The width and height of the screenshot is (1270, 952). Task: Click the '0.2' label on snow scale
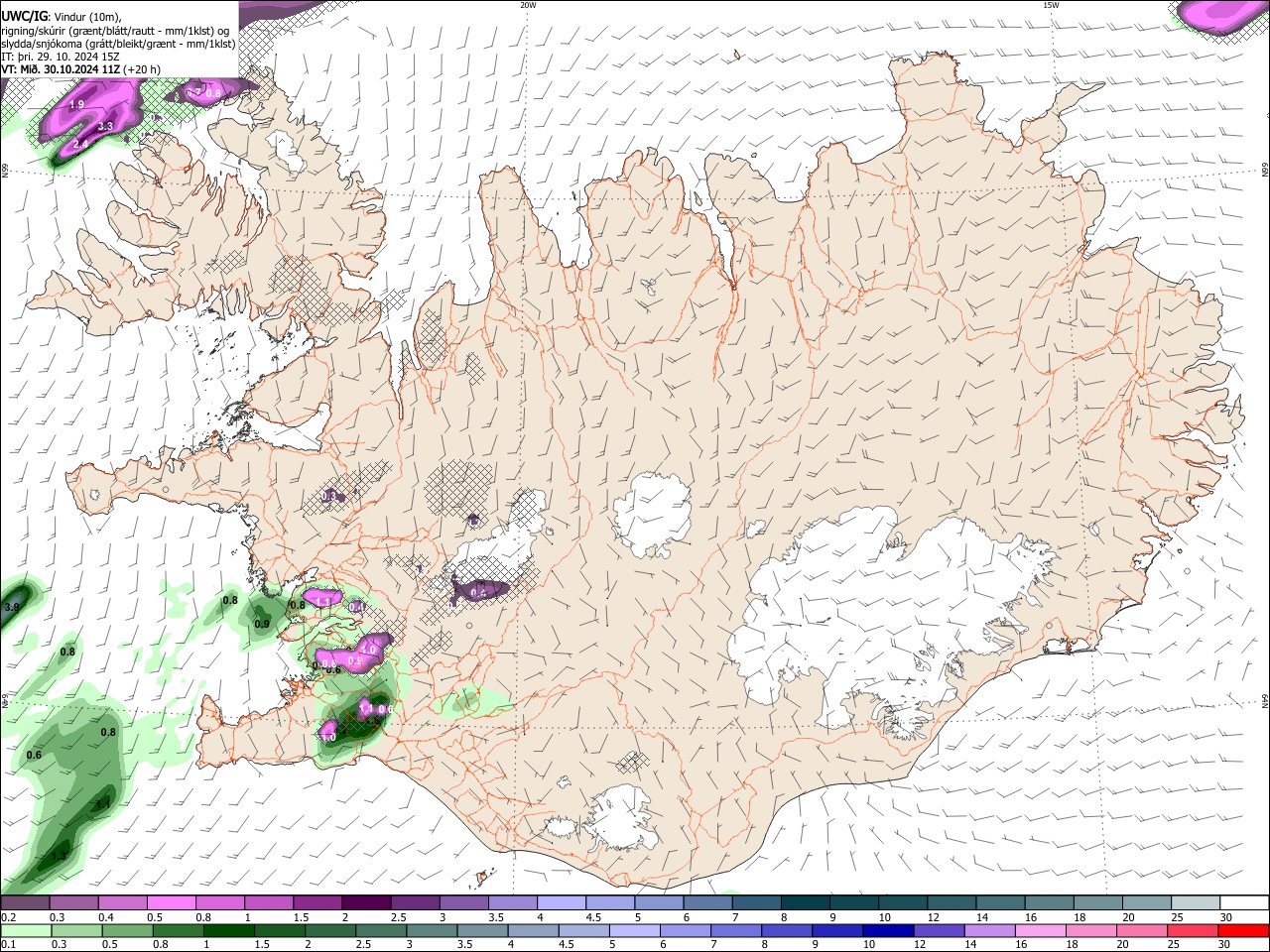7,917
